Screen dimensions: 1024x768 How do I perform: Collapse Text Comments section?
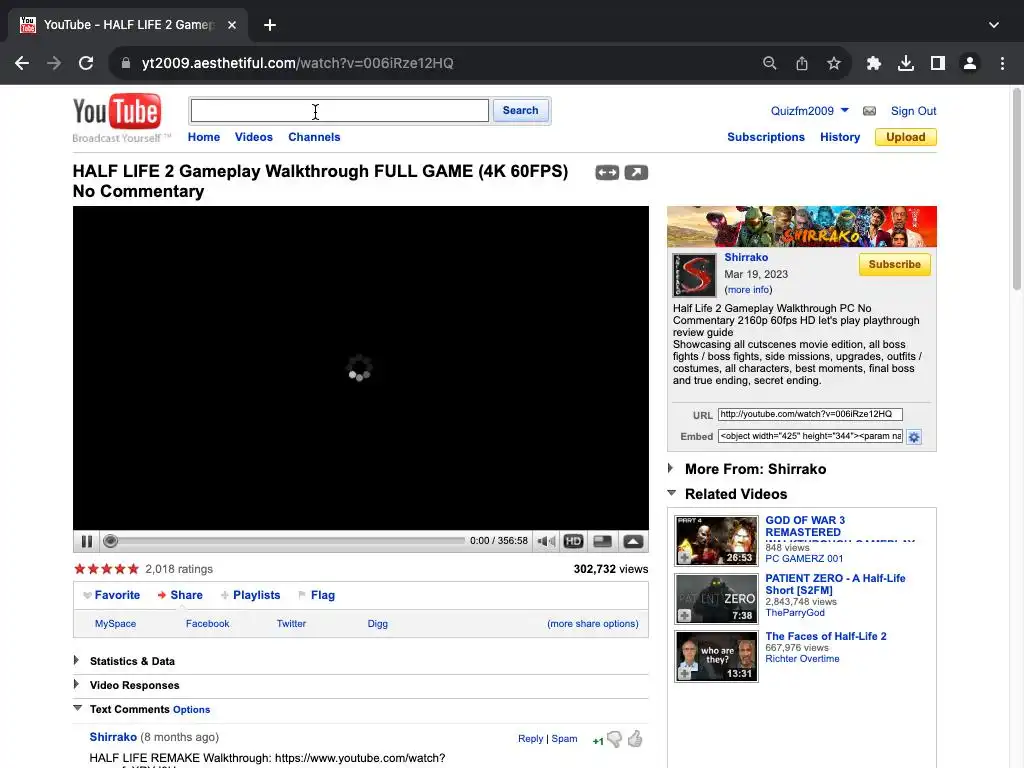(x=78, y=708)
